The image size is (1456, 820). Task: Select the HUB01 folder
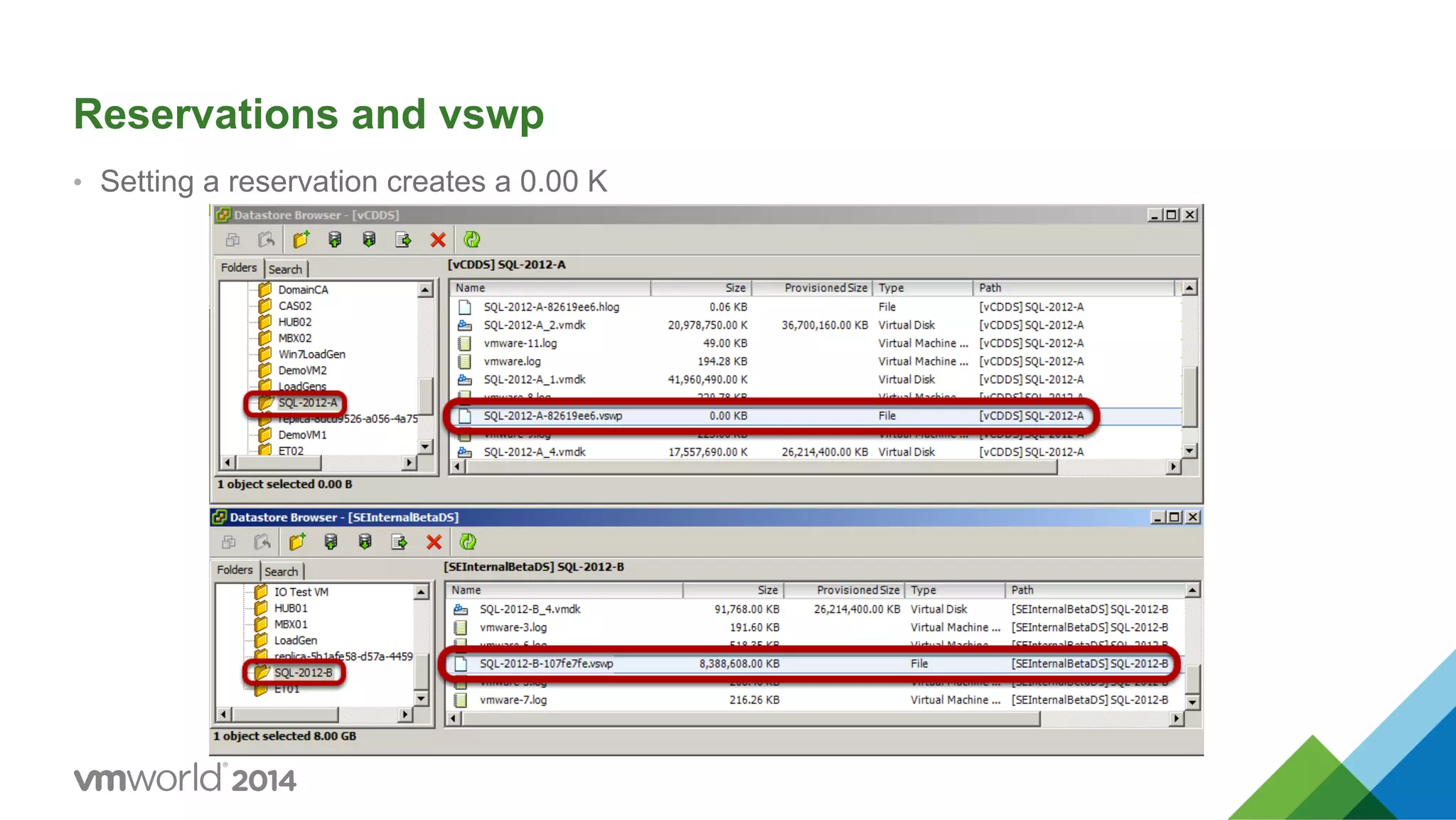point(291,608)
